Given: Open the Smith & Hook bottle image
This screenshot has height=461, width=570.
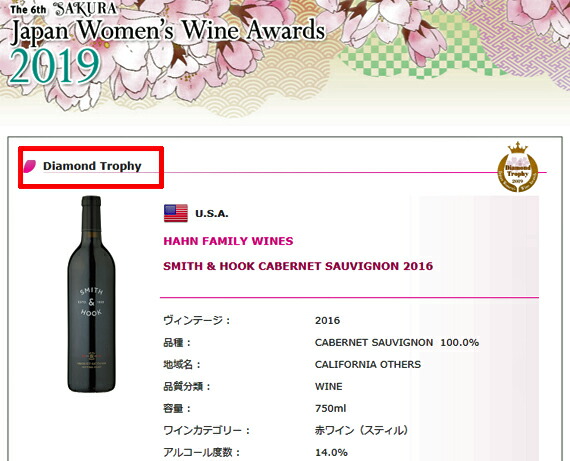Looking at the screenshot, I should tap(91, 294).
